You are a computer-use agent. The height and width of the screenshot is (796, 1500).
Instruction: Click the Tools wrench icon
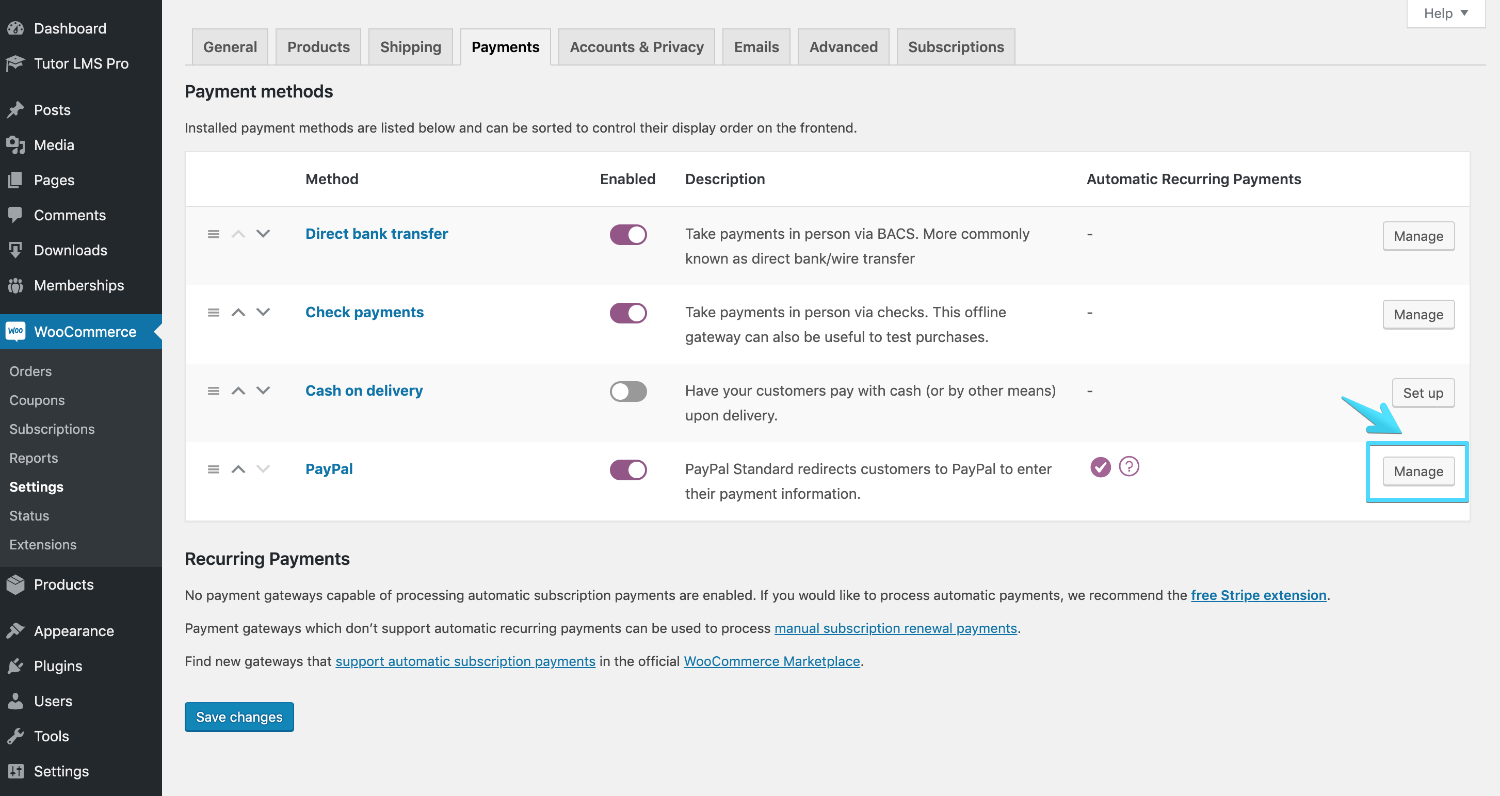tap(15, 736)
